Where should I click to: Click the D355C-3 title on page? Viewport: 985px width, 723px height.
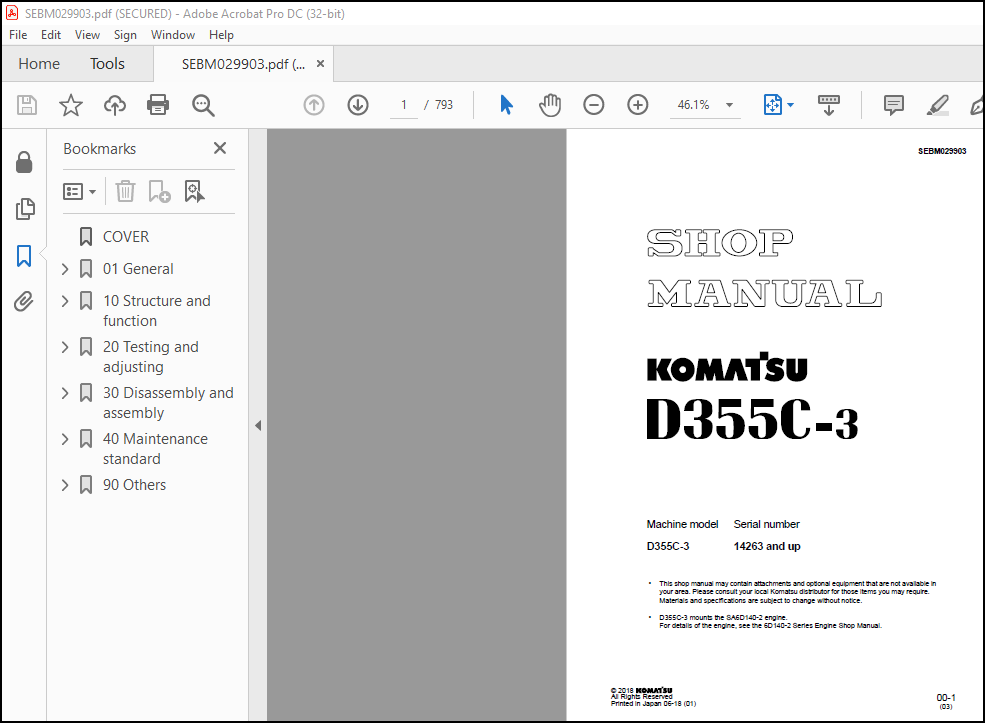tap(752, 420)
